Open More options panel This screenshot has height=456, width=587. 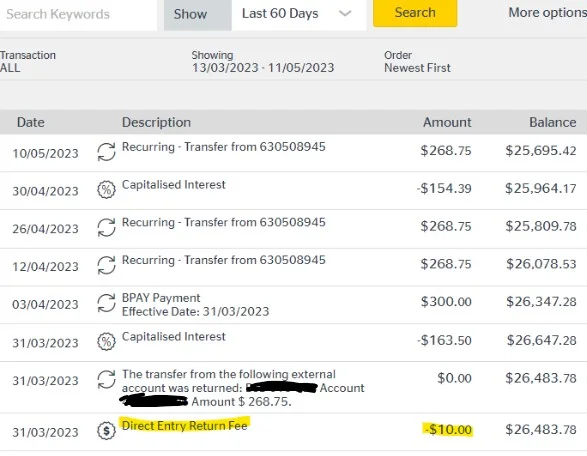point(547,12)
